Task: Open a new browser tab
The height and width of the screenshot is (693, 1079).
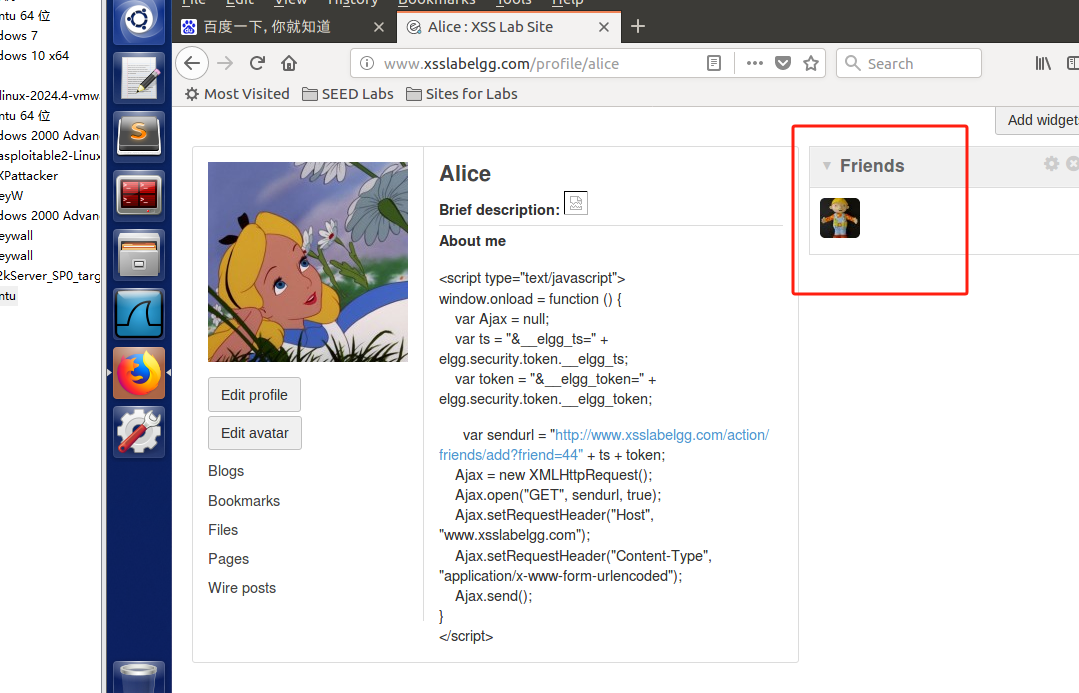Action: 638,26
